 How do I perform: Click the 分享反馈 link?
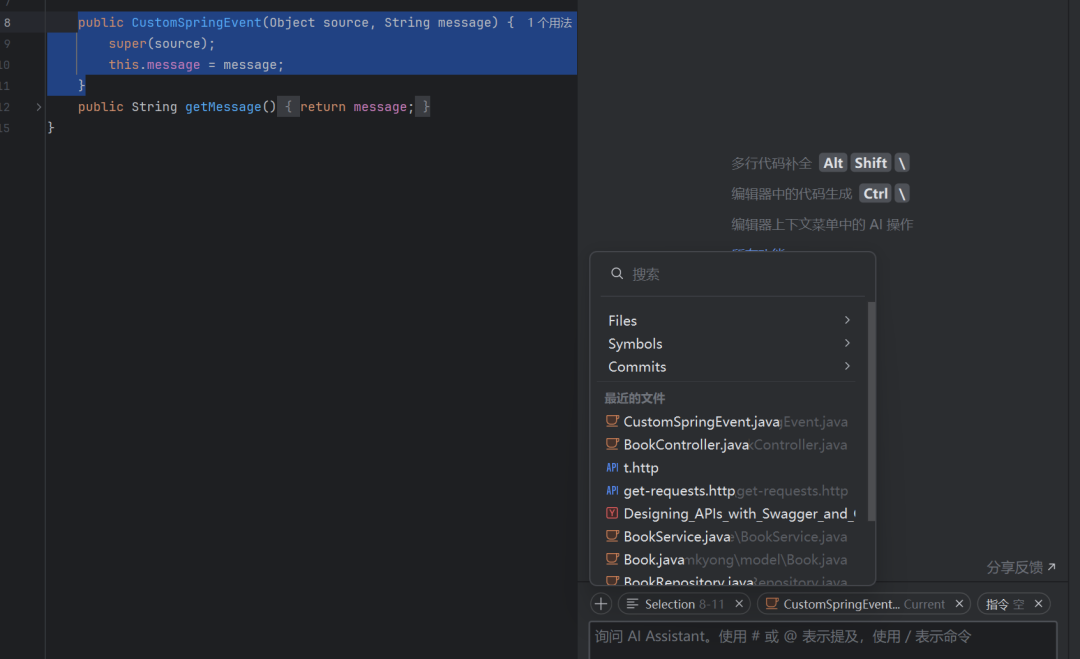pyautogui.click(x=1021, y=567)
